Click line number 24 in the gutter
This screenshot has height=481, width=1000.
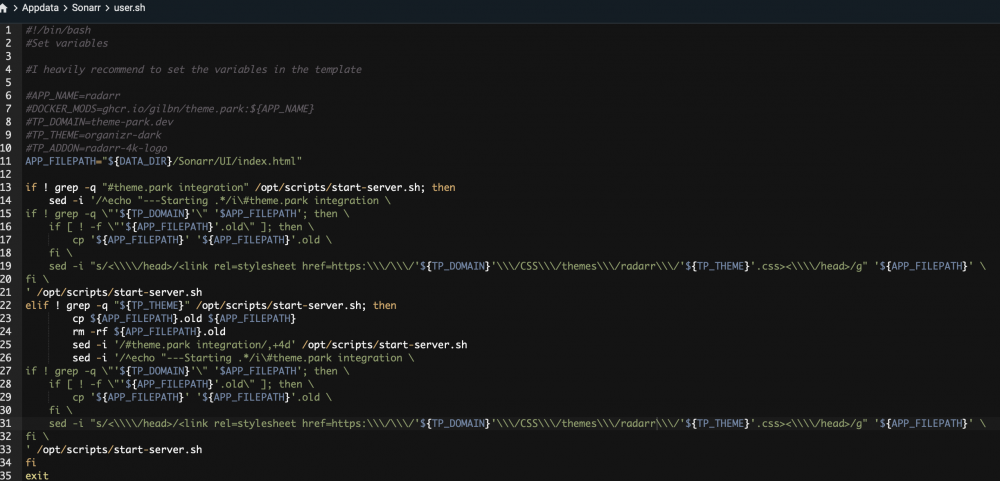click(x=6, y=332)
